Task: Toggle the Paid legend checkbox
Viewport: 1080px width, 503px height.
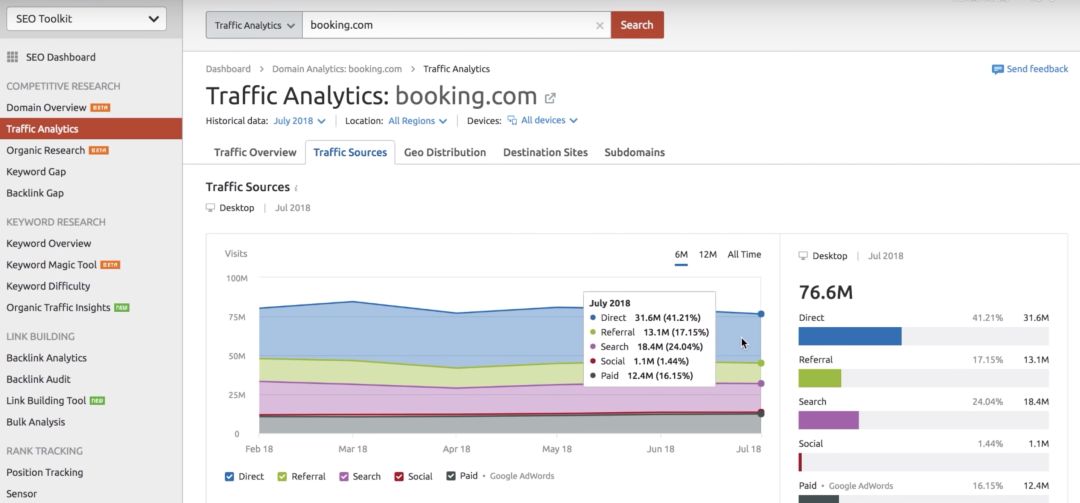Action: pyautogui.click(x=451, y=476)
